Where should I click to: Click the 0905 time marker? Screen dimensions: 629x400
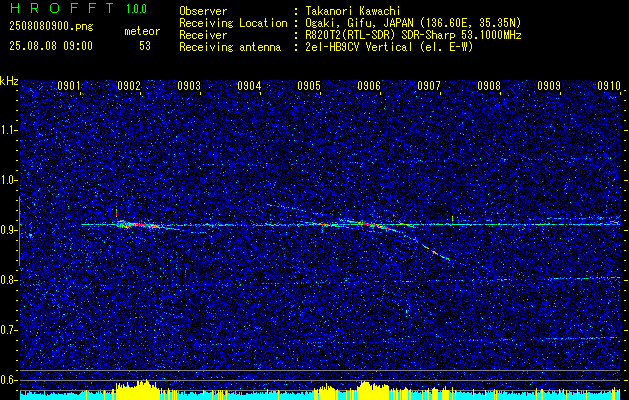[309, 86]
